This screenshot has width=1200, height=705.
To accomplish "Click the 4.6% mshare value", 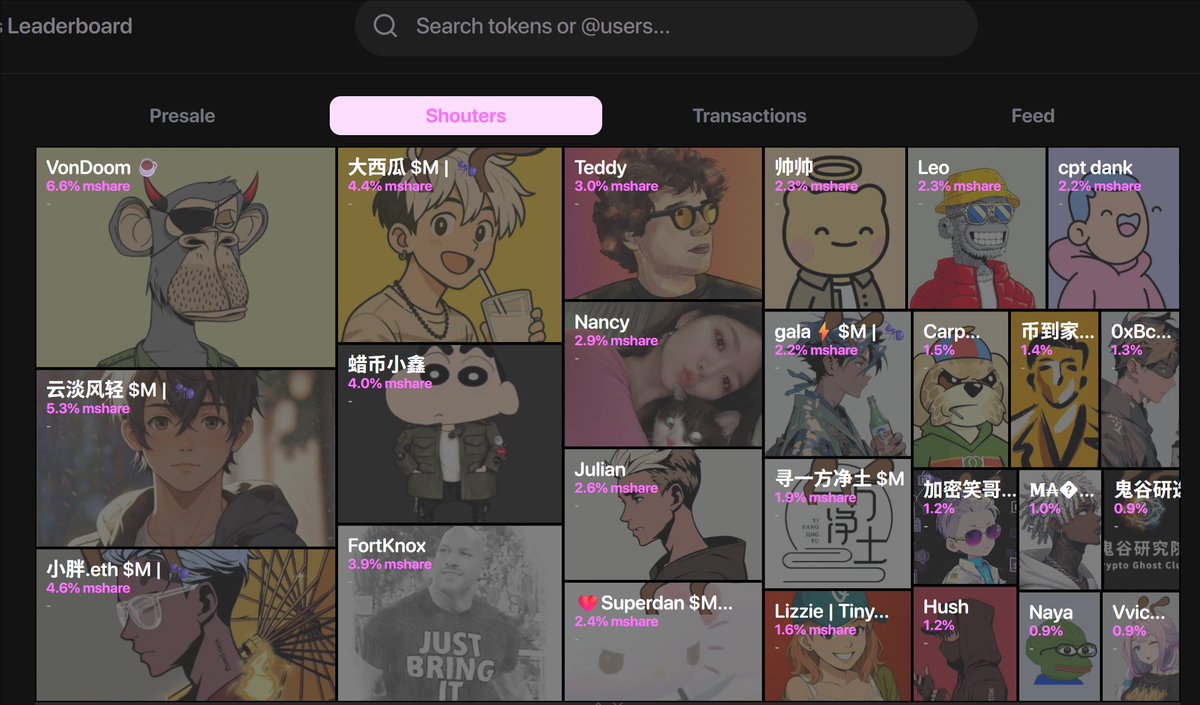I will coord(88,588).
